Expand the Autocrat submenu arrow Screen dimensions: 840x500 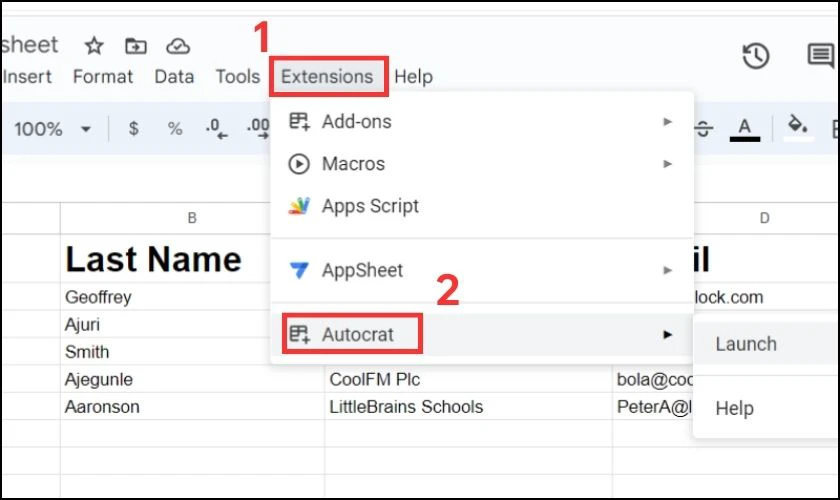tap(668, 334)
